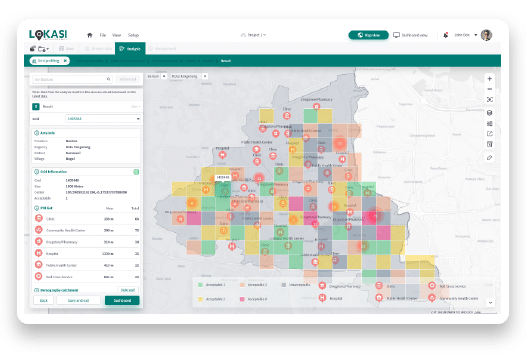Click the Back button in the panel
This screenshot has width=526, height=364.
[44, 300]
